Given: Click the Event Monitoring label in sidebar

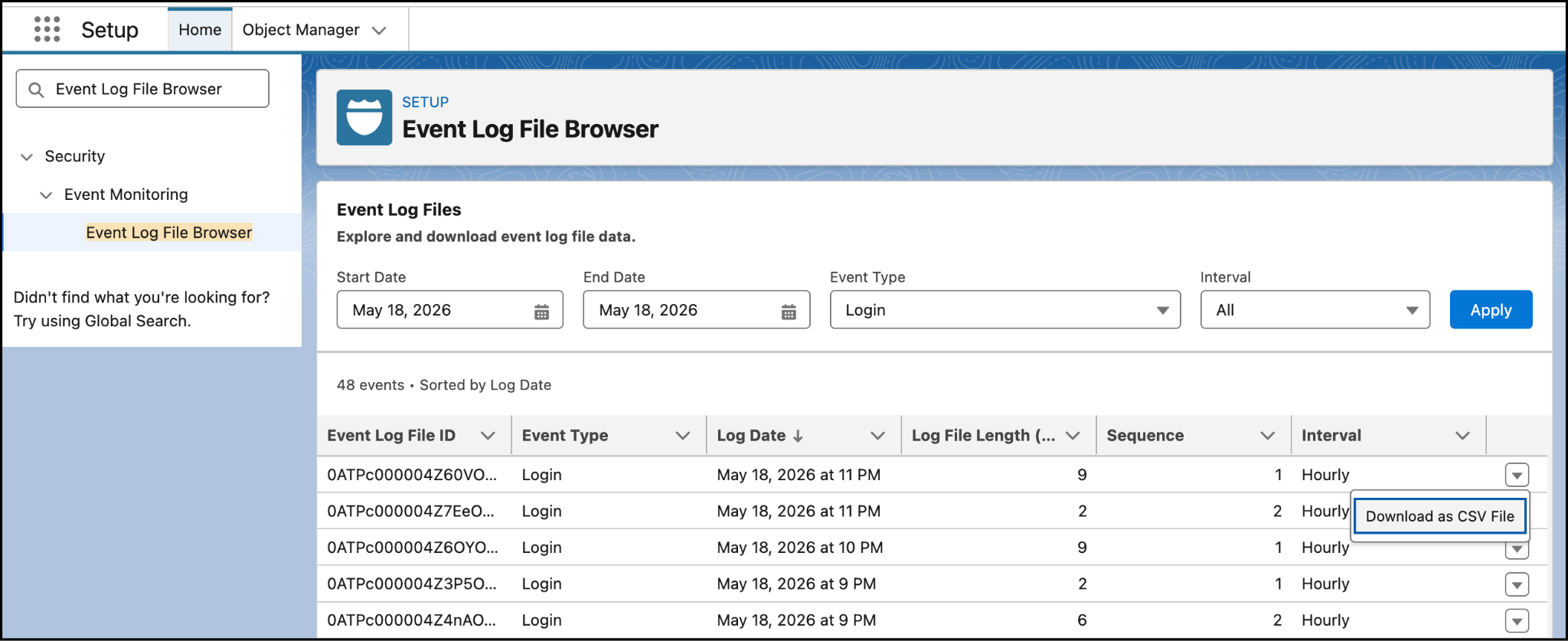Looking at the screenshot, I should click(126, 195).
